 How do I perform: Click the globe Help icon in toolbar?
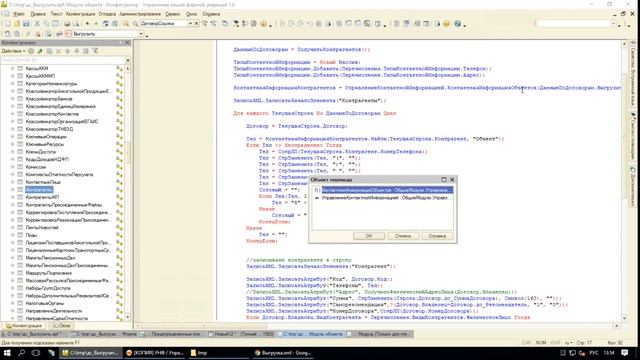[x=458, y=24]
